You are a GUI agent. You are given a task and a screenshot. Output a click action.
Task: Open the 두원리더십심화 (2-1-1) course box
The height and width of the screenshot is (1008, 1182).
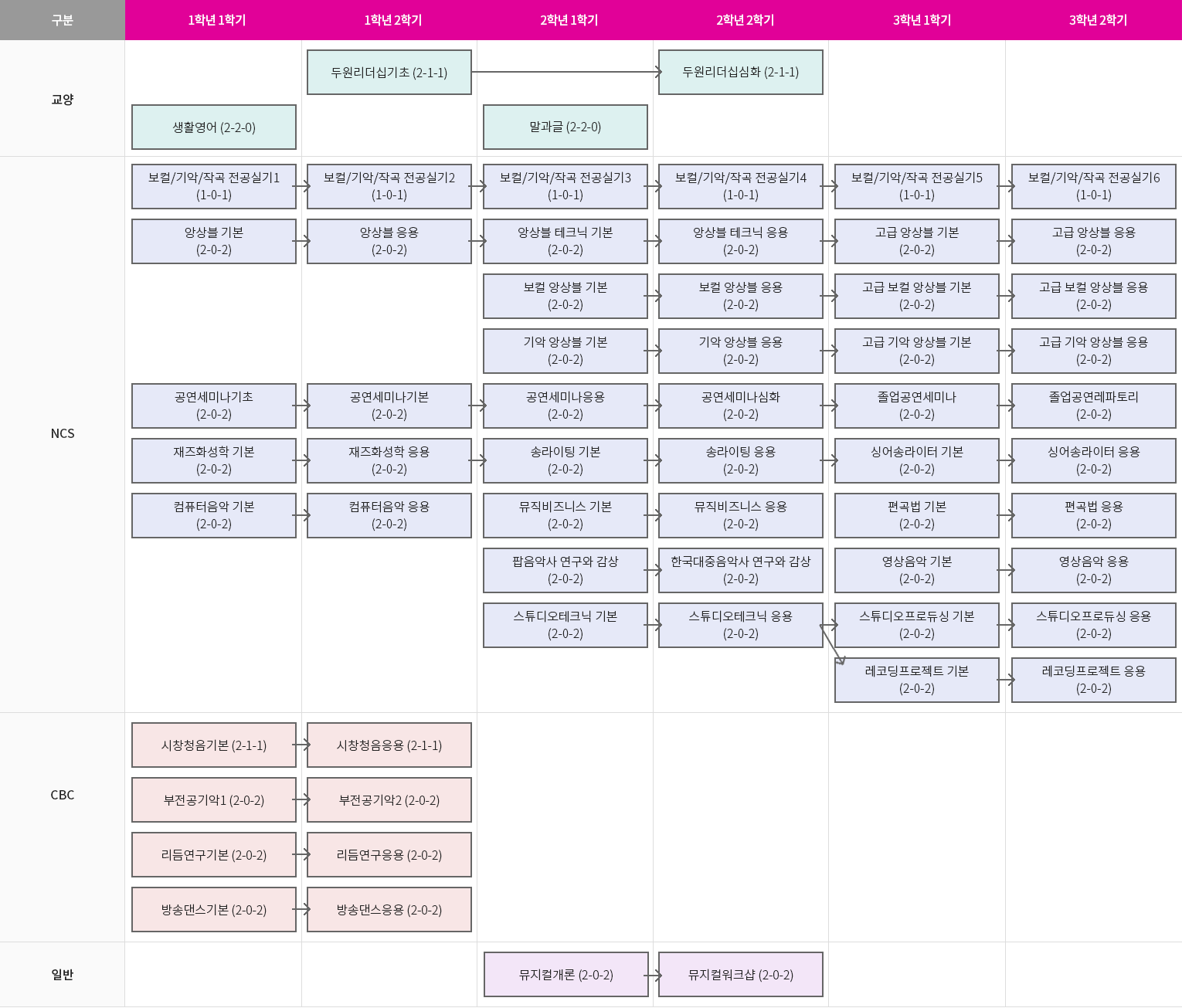click(741, 73)
